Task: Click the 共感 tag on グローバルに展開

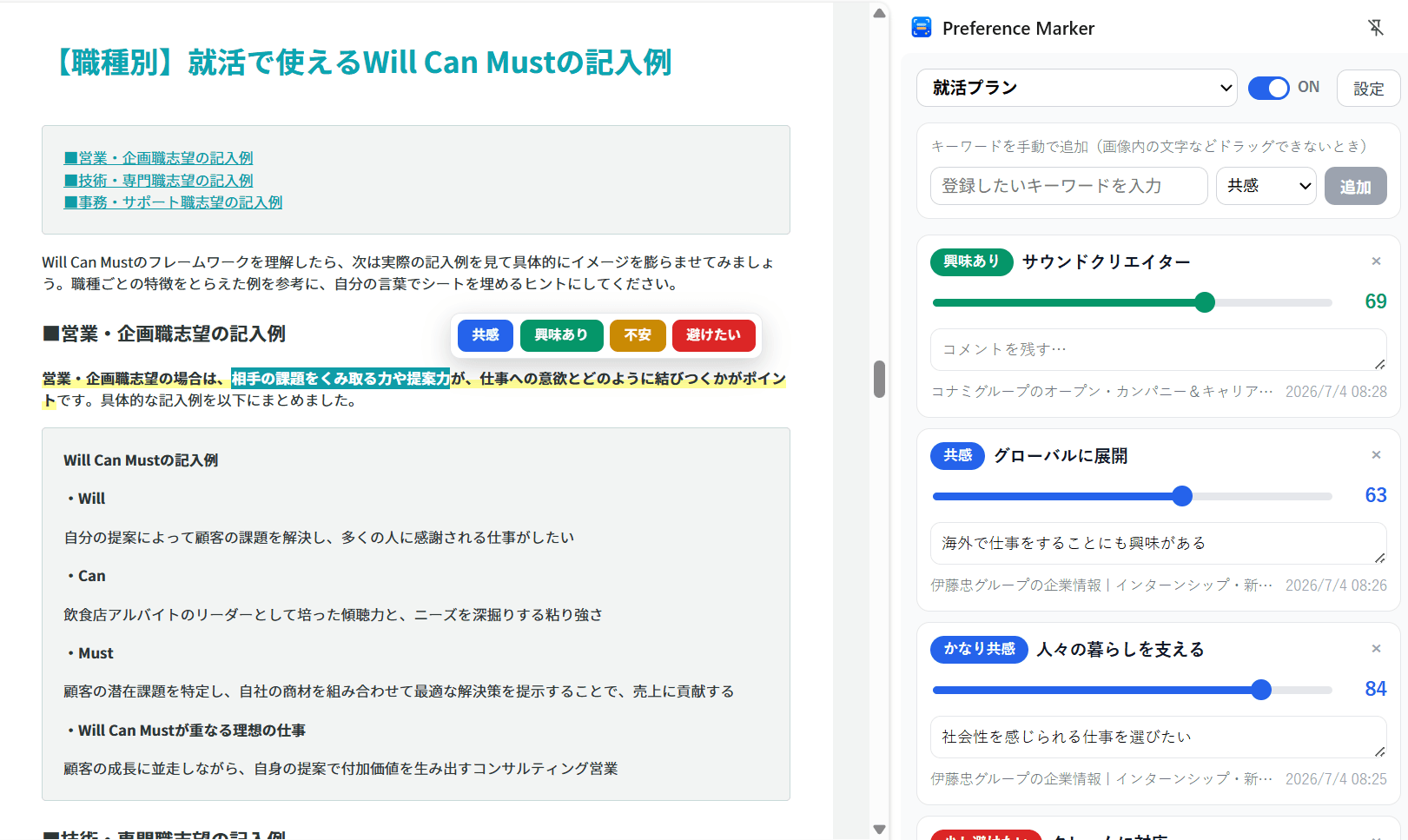Action: 957,455
